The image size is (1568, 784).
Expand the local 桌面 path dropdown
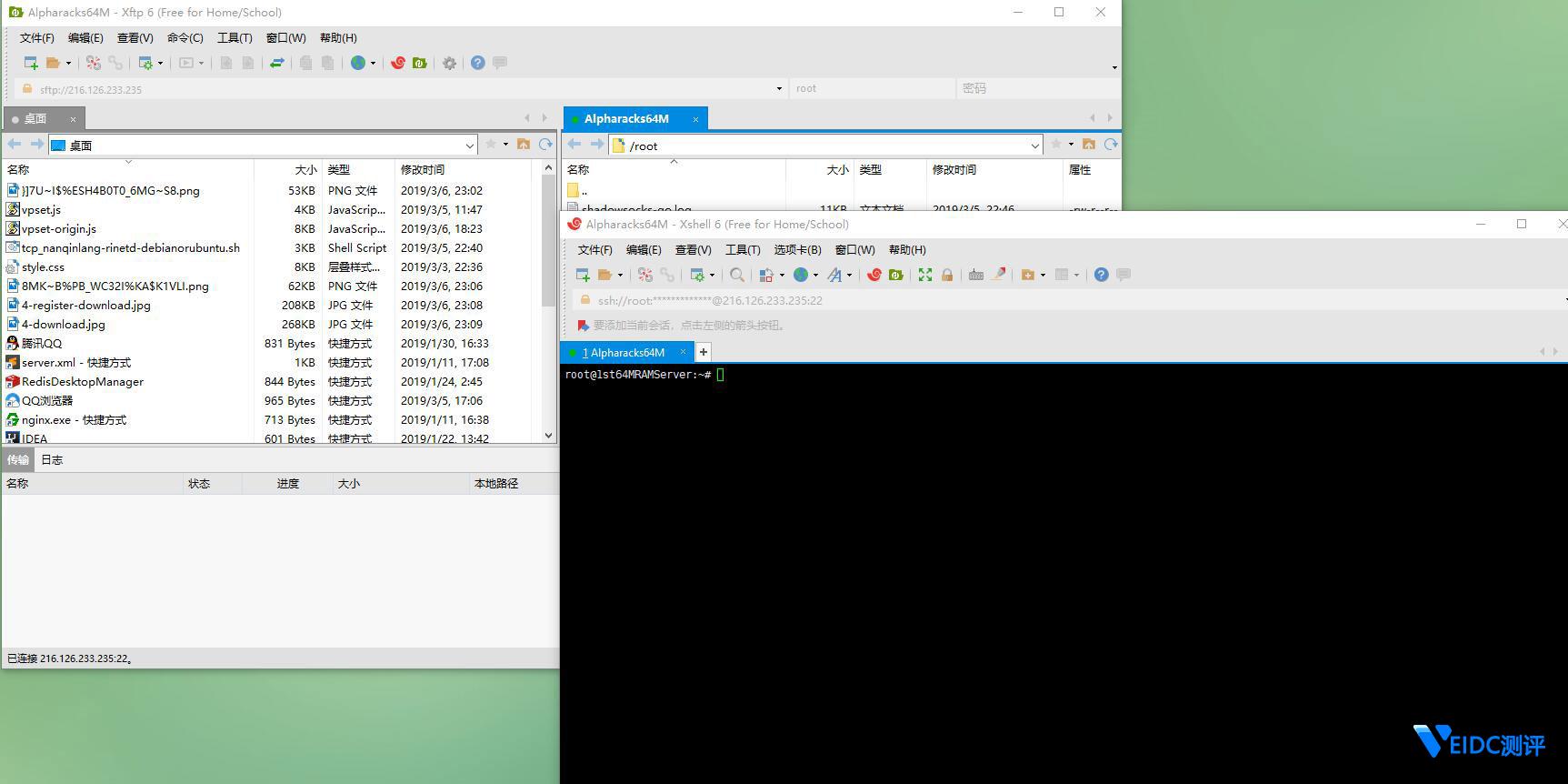tap(469, 146)
